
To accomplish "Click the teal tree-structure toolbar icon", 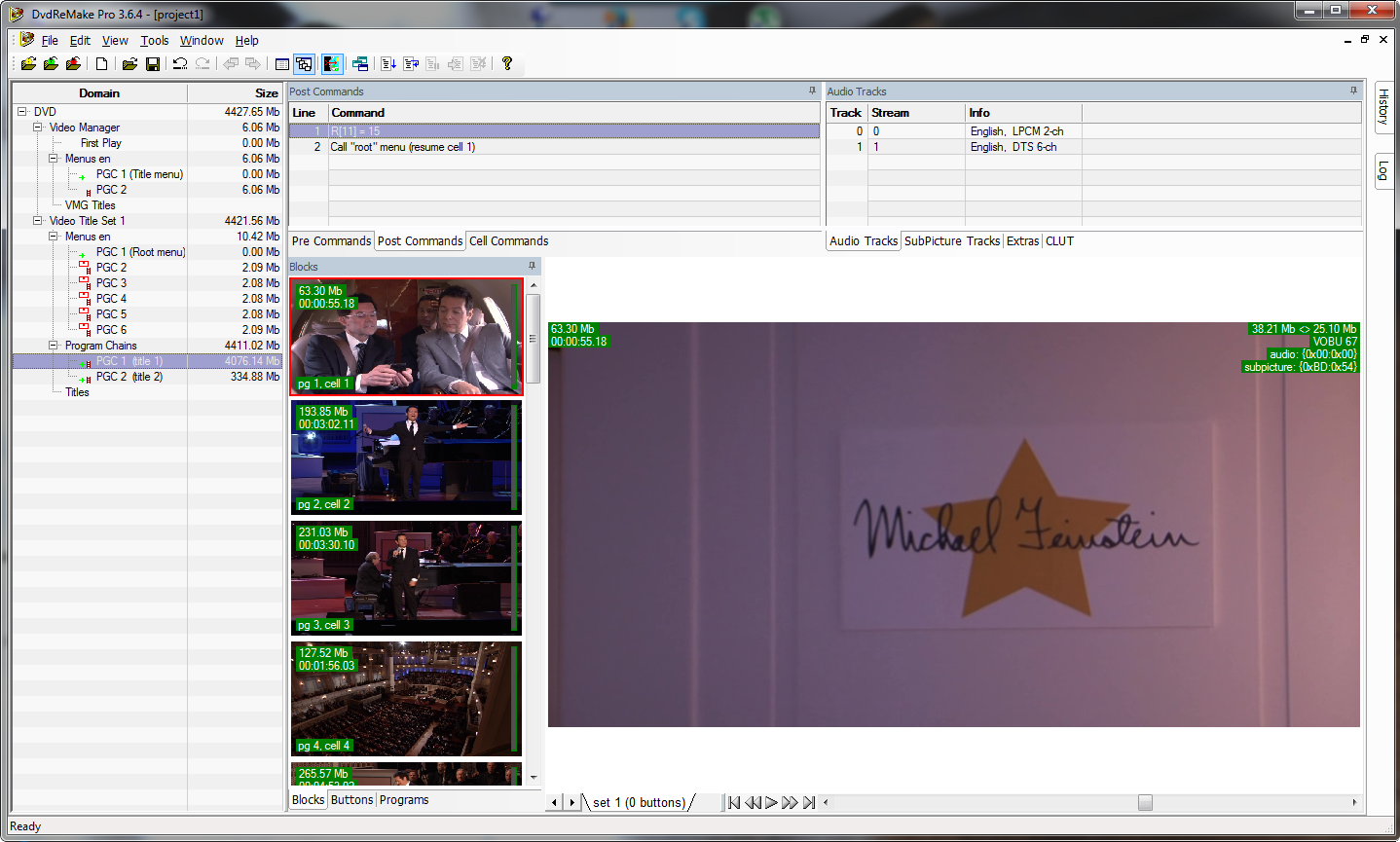I will click(x=360, y=63).
